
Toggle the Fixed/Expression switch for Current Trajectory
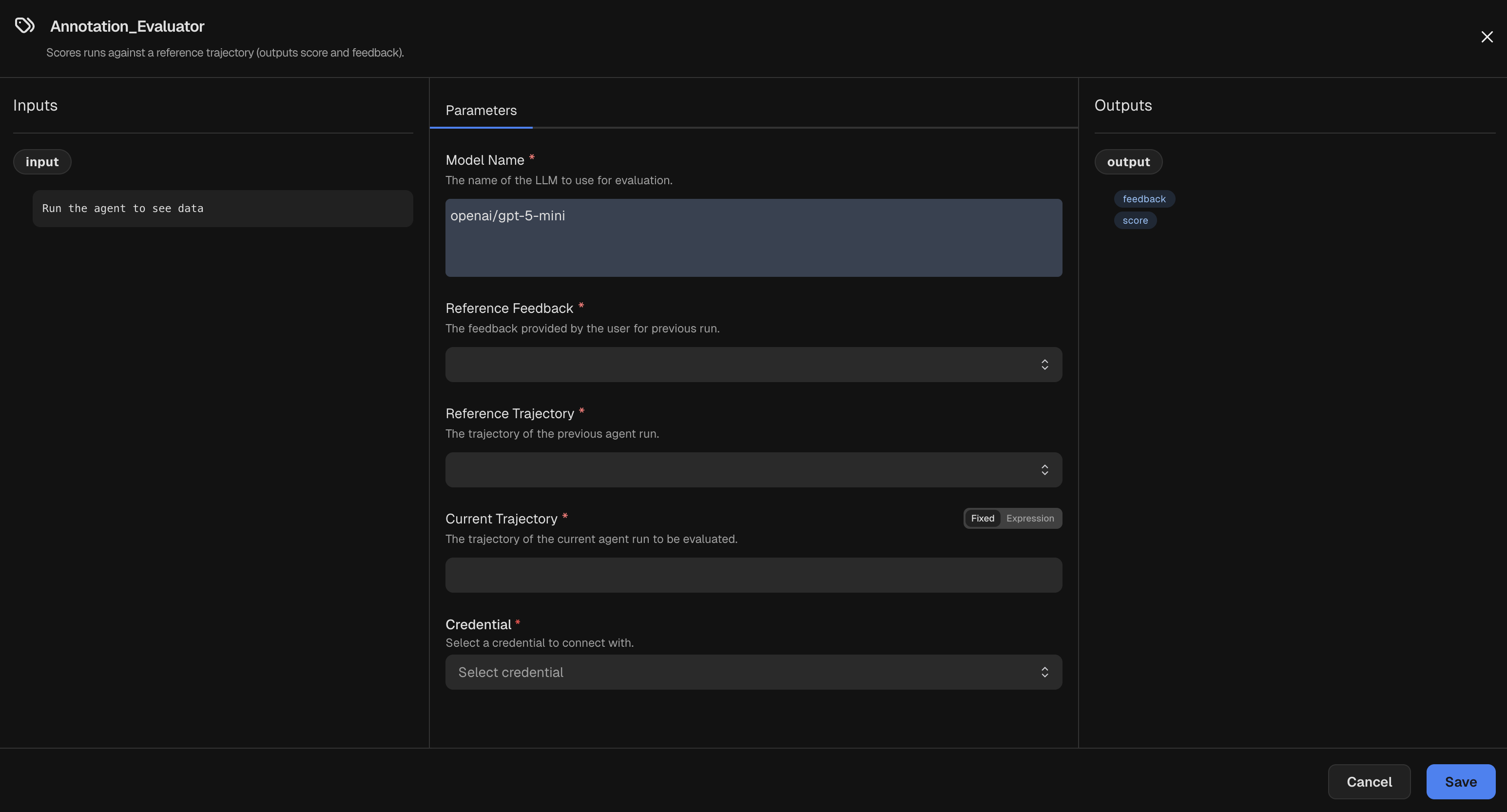[1011, 518]
